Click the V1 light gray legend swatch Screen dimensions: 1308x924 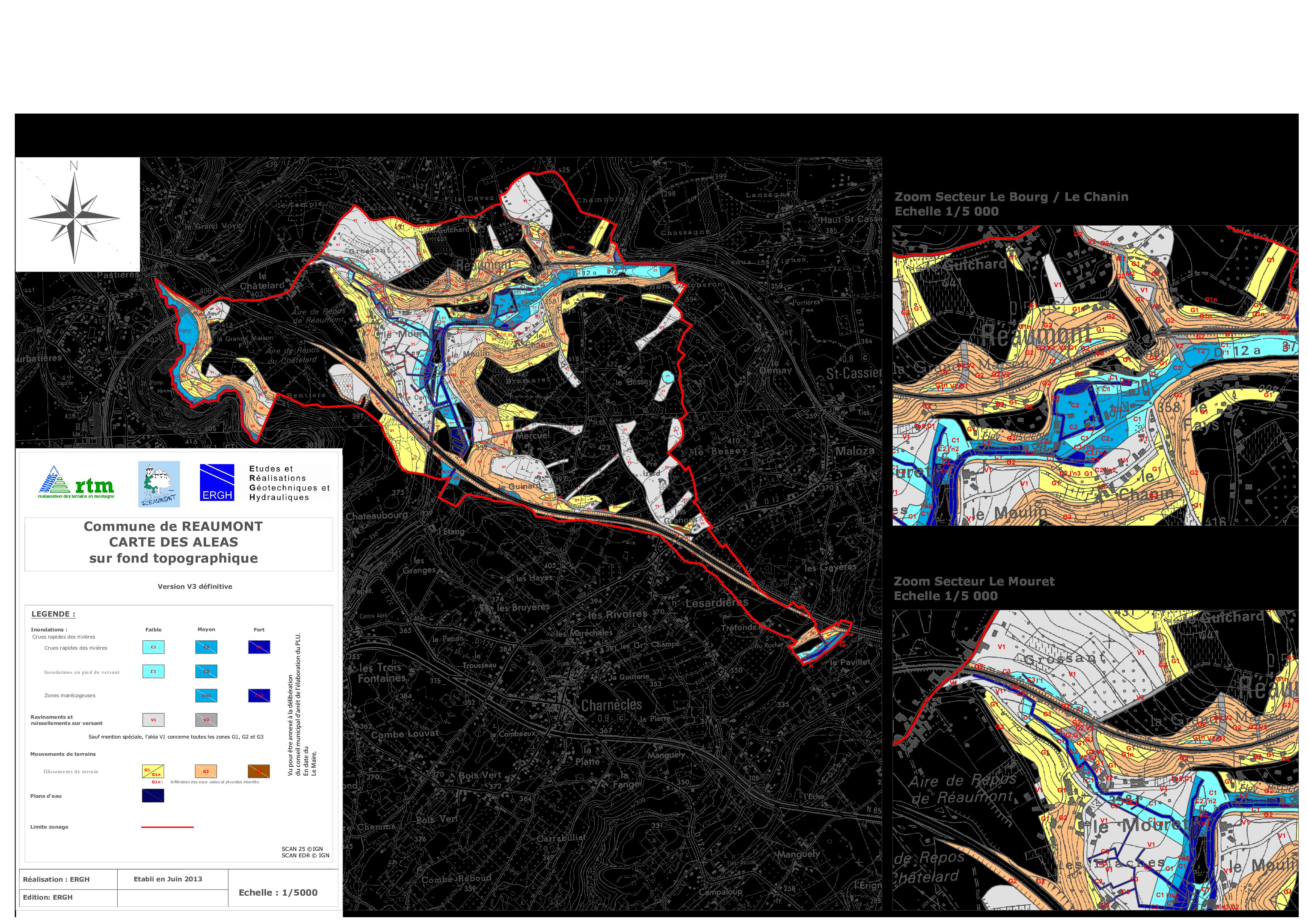[153, 719]
